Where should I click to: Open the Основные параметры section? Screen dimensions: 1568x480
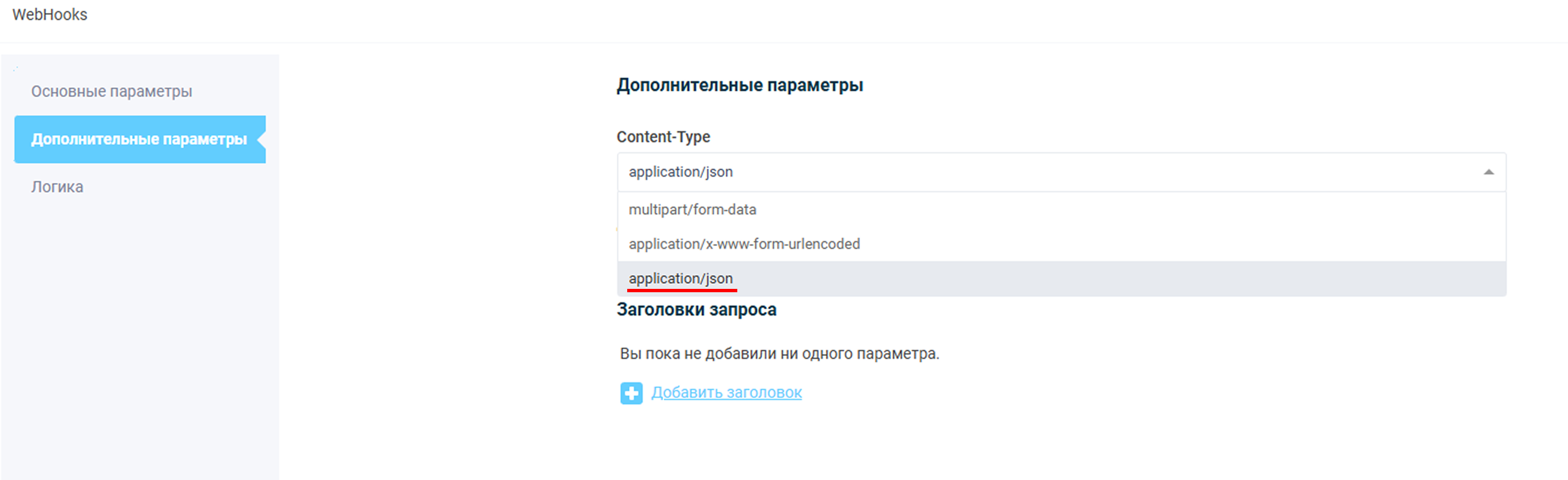pyautogui.click(x=111, y=91)
